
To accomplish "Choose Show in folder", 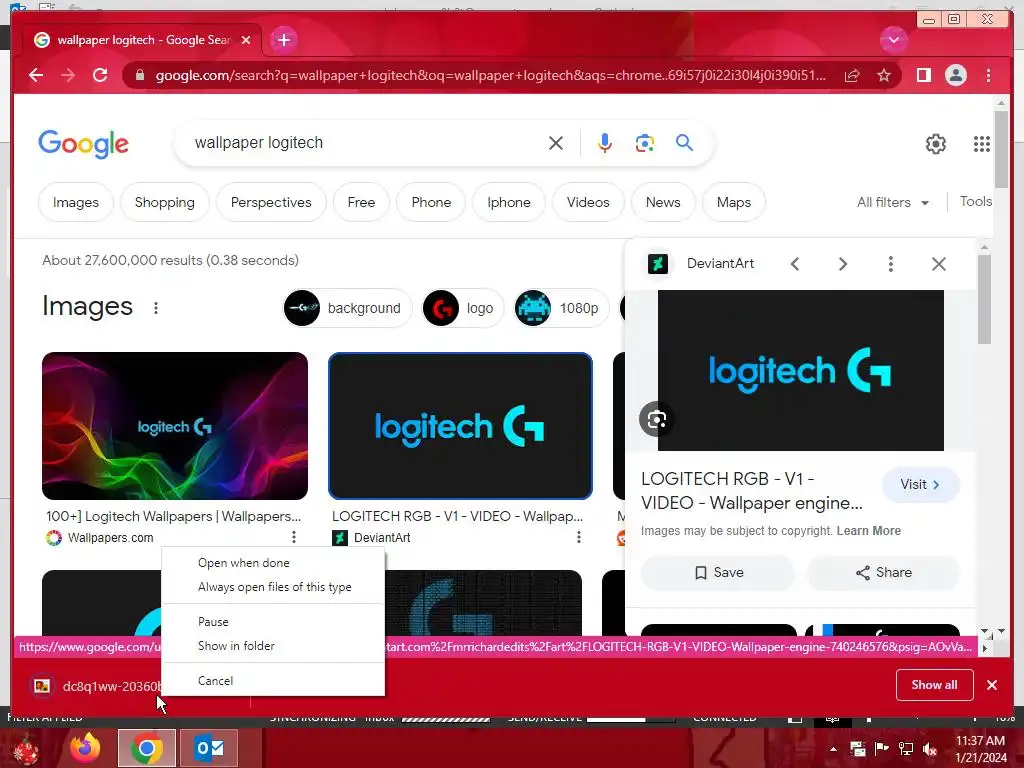I will tap(273, 646).
